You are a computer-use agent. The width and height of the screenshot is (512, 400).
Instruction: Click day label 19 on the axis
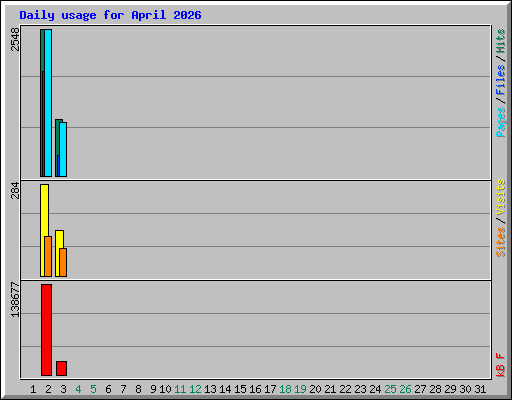[x=300, y=389]
